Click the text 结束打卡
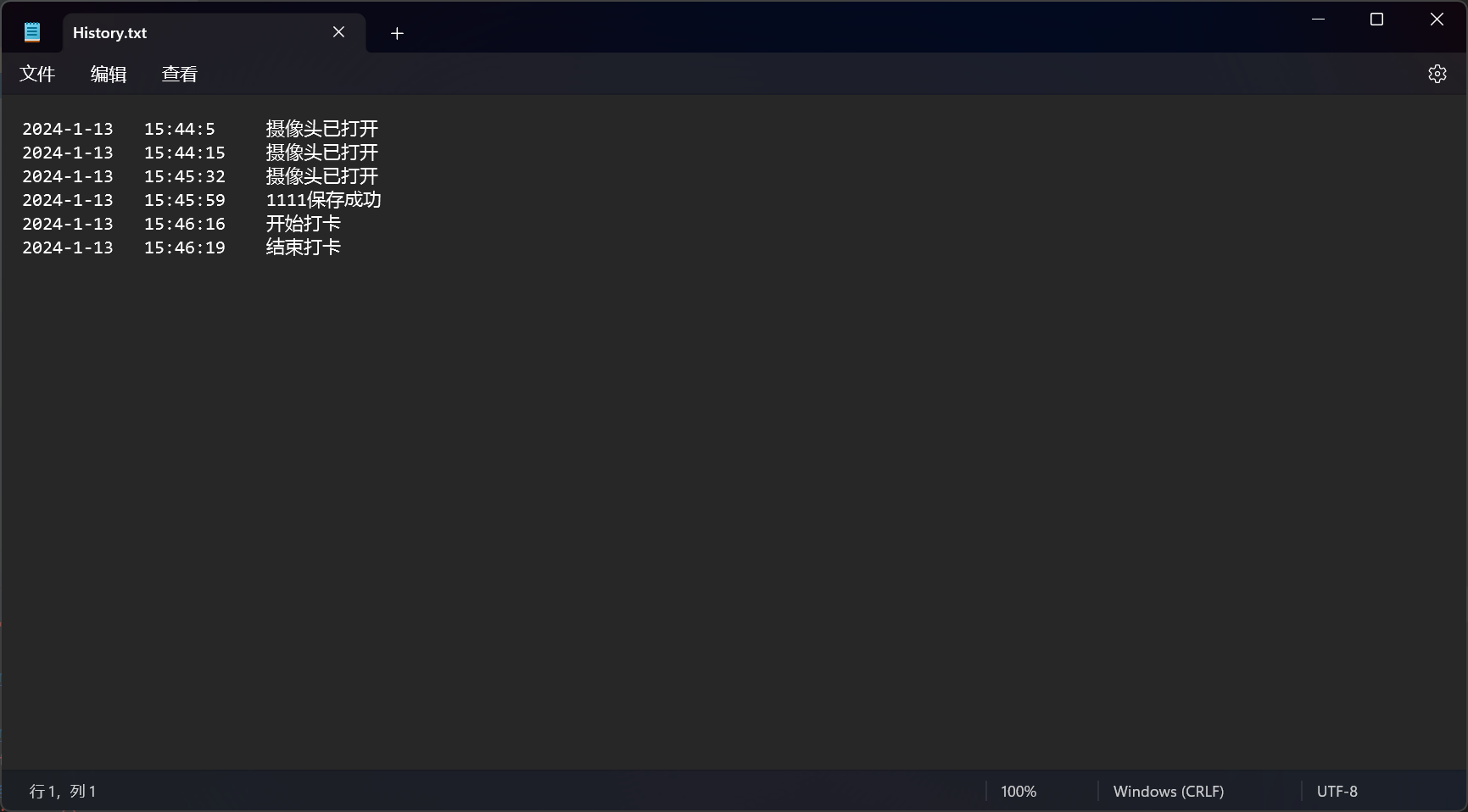 click(304, 247)
